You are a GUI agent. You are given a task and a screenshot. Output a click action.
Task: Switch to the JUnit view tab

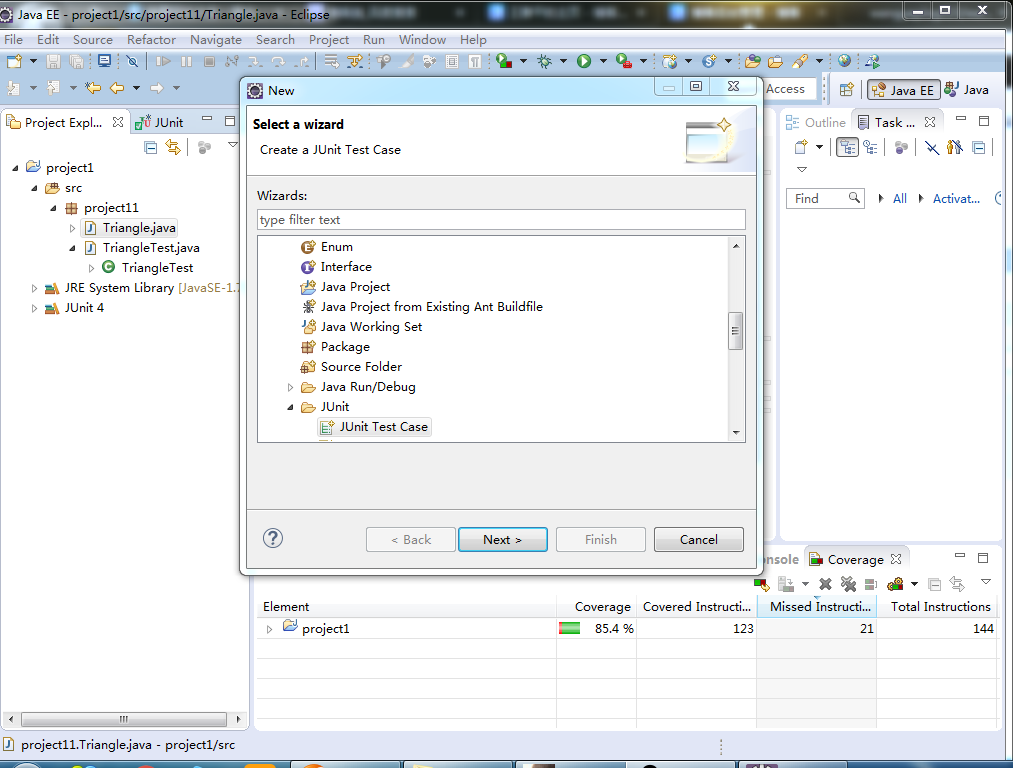tap(160, 122)
